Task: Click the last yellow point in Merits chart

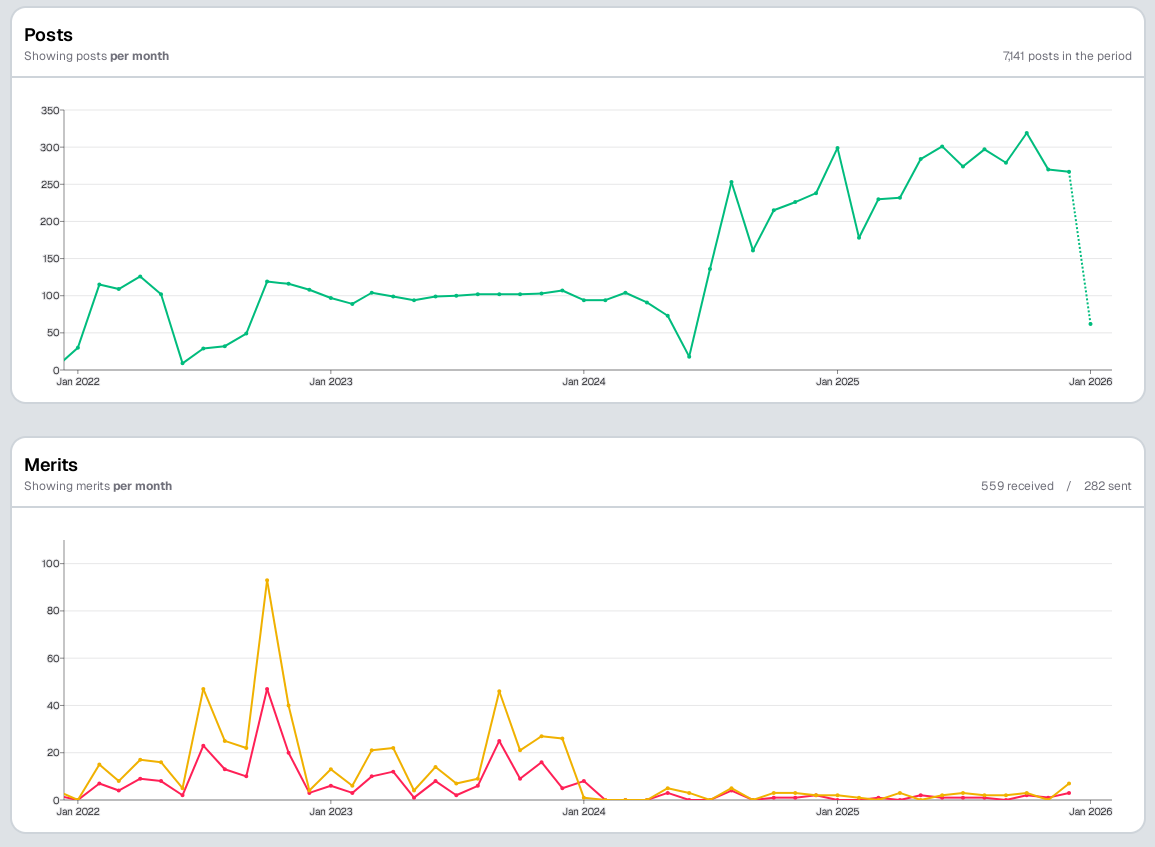Action: [x=1069, y=783]
